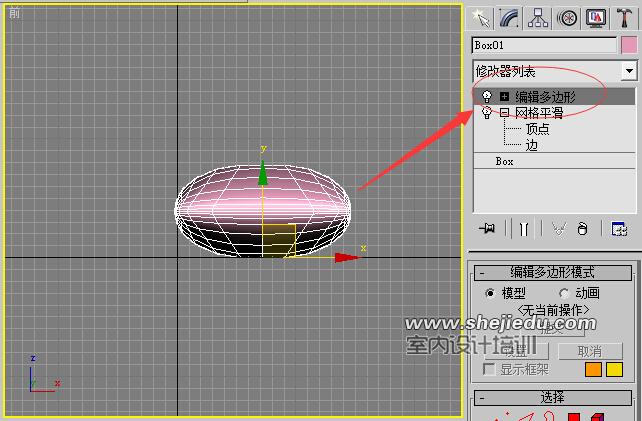Select the Polygon sub-object red square icon
The height and width of the screenshot is (421, 642).
[x=574, y=417]
